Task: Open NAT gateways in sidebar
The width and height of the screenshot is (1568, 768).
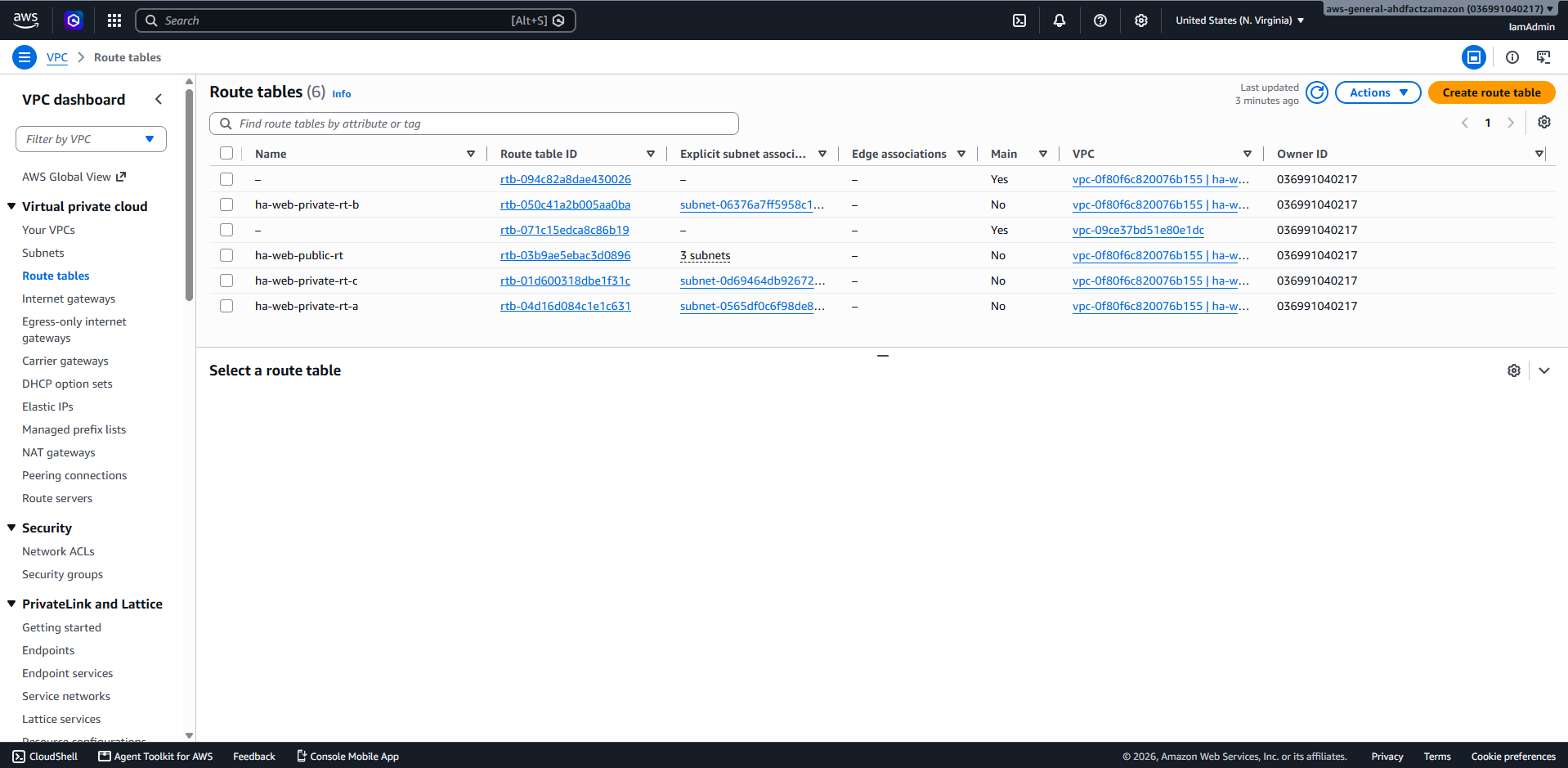Action: pyautogui.click(x=58, y=452)
